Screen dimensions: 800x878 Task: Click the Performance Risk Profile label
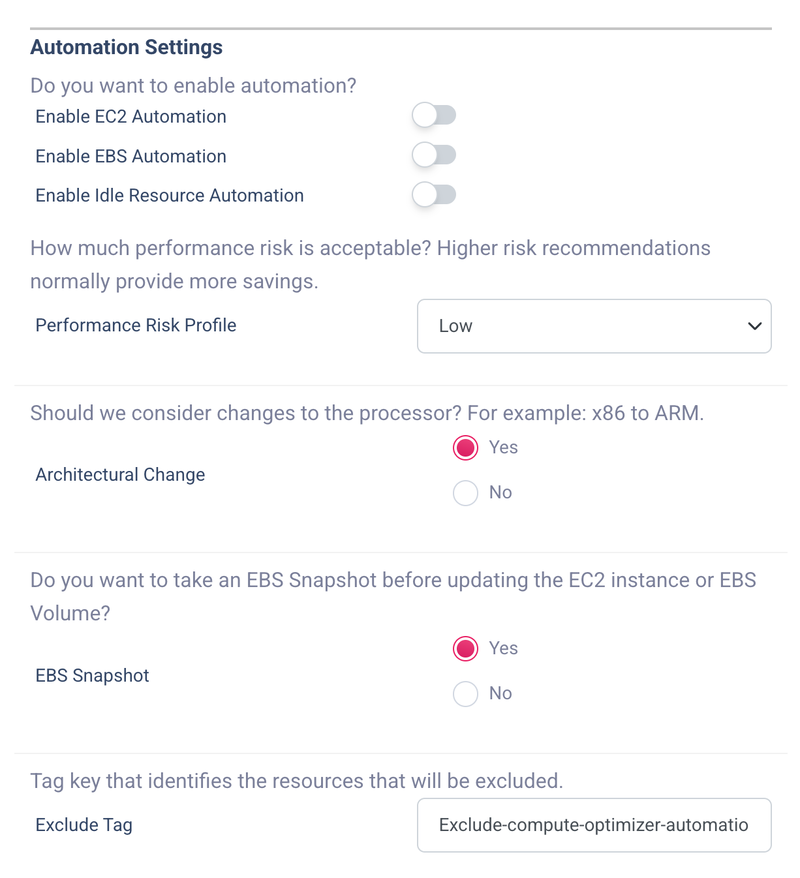(x=135, y=326)
